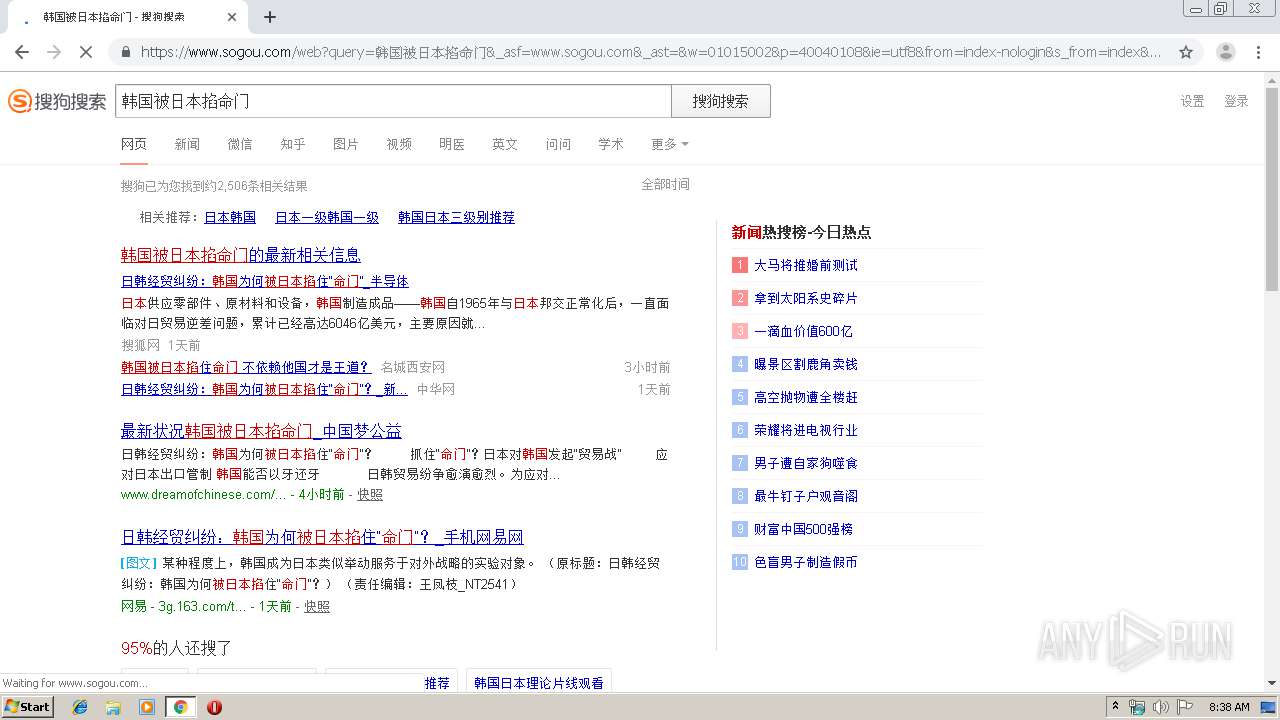Switch to the 视频 tab
This screenshot has width=1280, height=720.
tap(399, 144)
